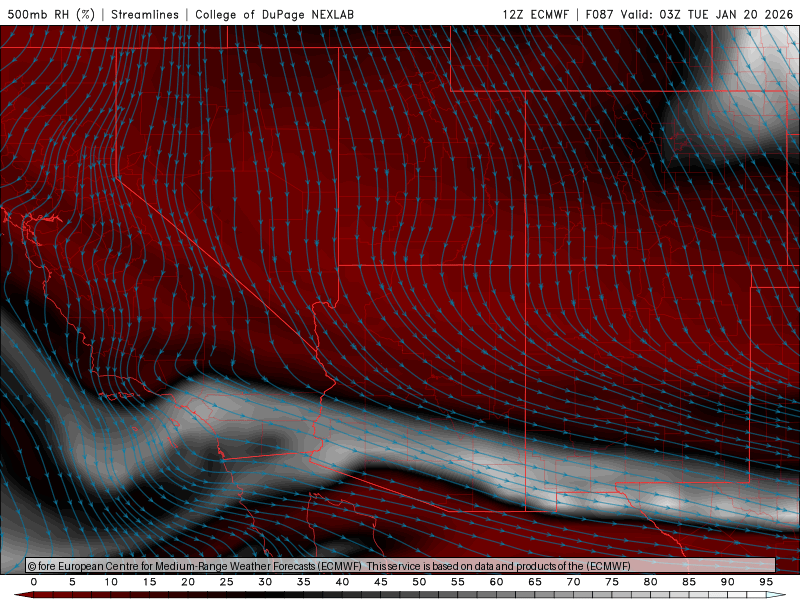Select the '35' value on the RH scale
This screenshot has height=600, width=800.
coord(304,582)
